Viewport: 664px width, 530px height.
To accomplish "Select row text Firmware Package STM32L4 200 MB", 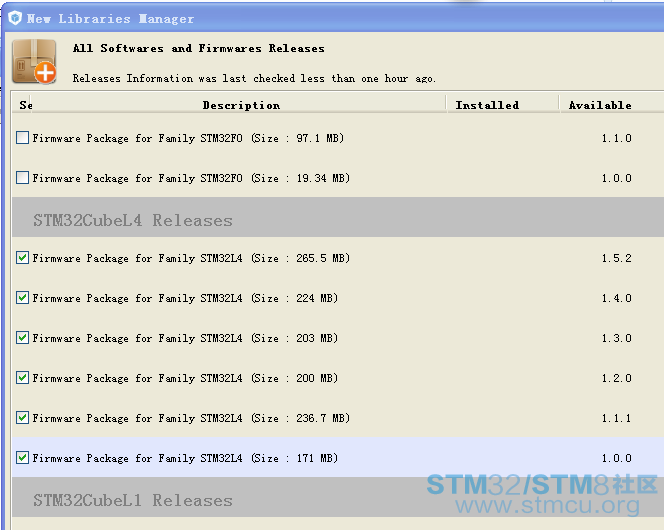I will (x=185, y=378).
